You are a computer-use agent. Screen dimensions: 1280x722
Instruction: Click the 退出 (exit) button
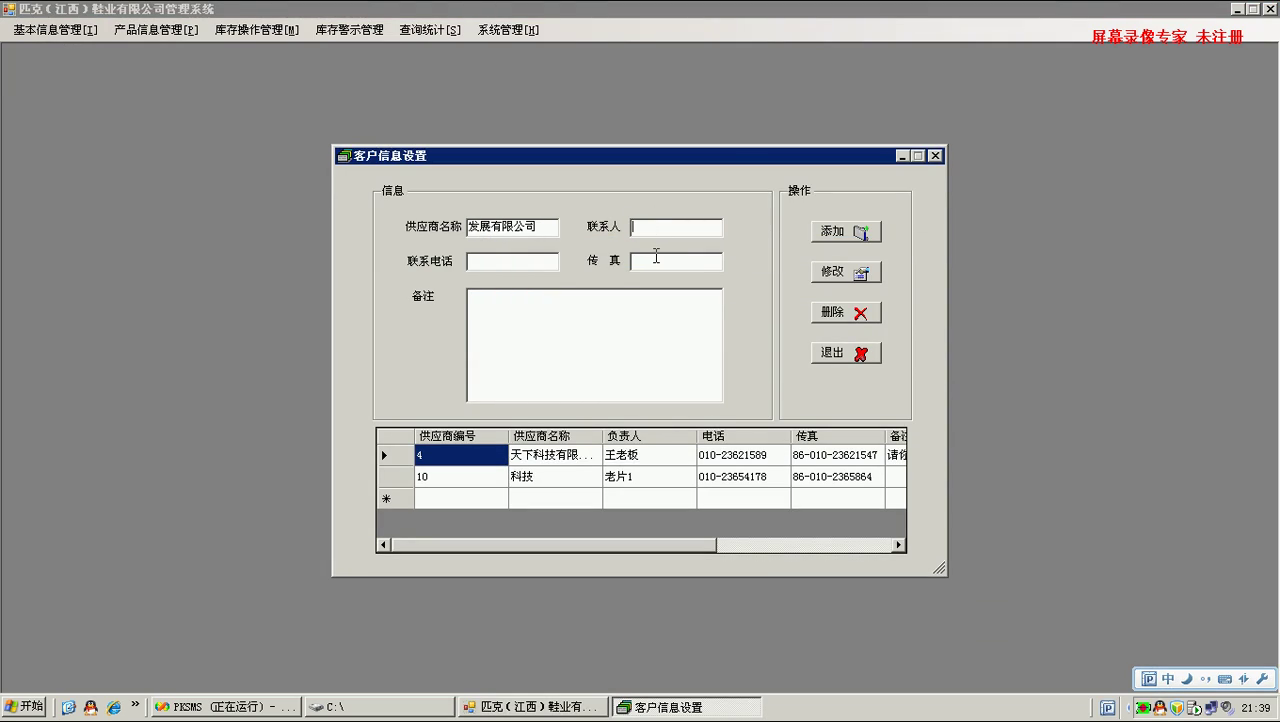(846, 353)
